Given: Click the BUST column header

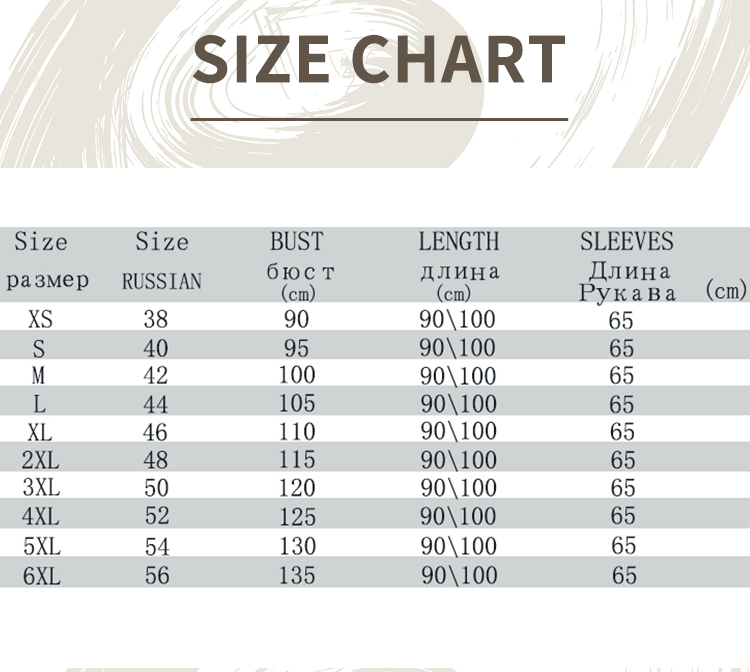Looking at the screenshot, I should coord(297,241).
